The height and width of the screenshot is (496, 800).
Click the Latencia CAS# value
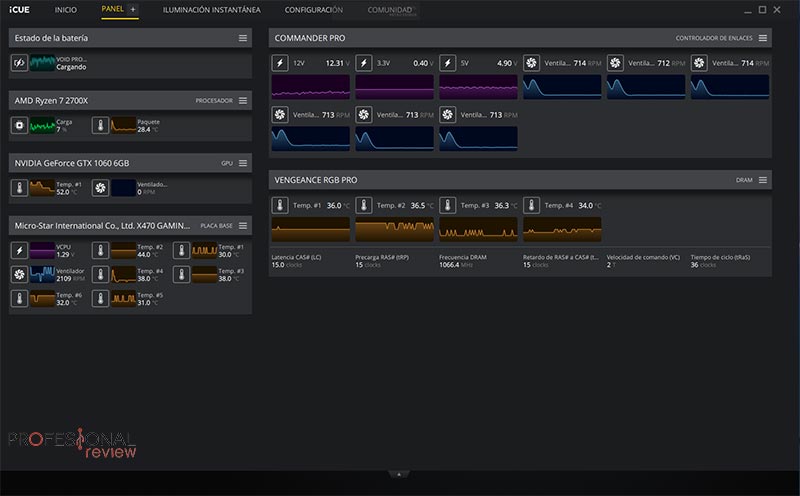pyautogui.click(x=287, y=265)
